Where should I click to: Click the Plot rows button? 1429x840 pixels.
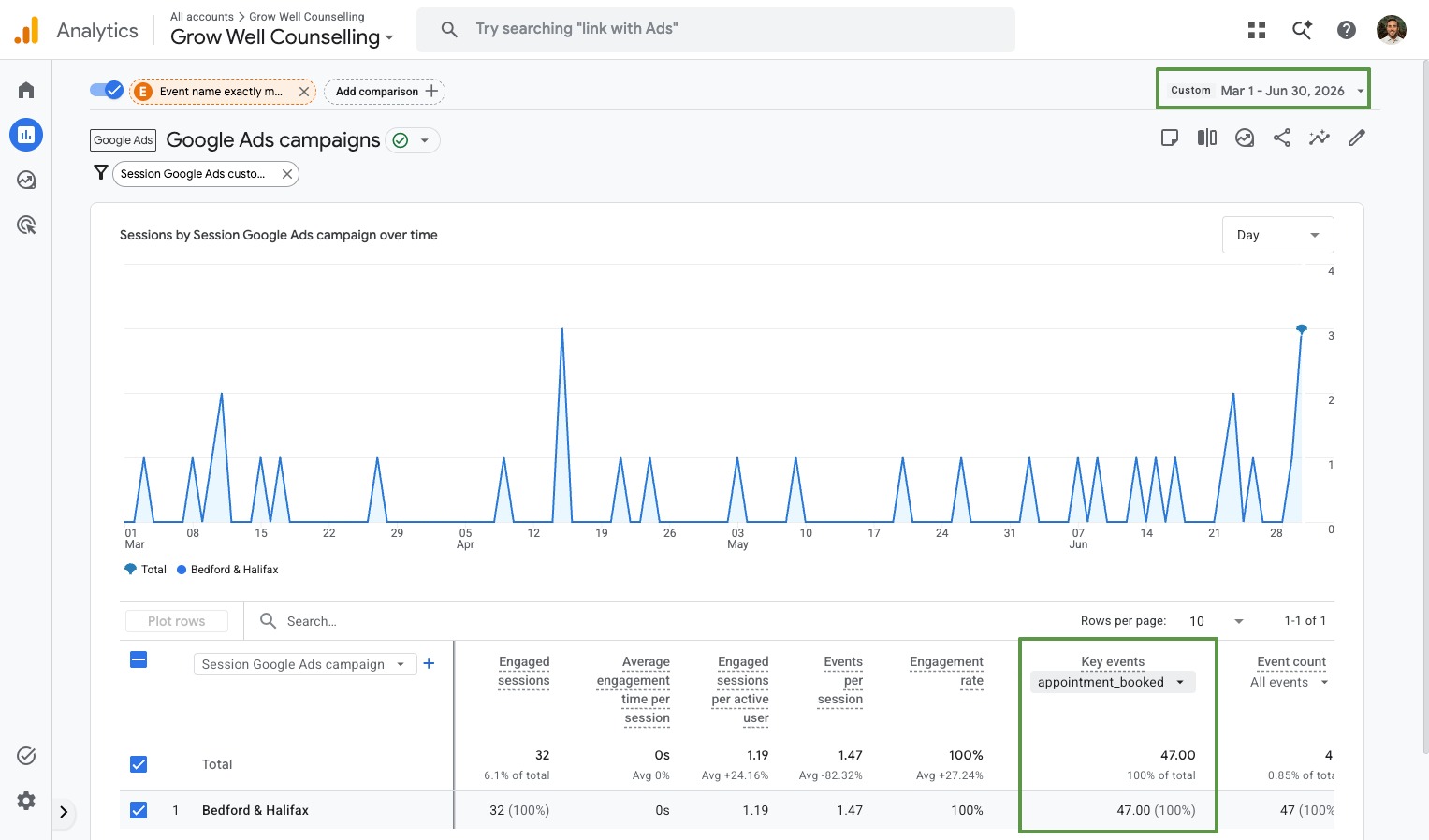[x=177, y=621]
